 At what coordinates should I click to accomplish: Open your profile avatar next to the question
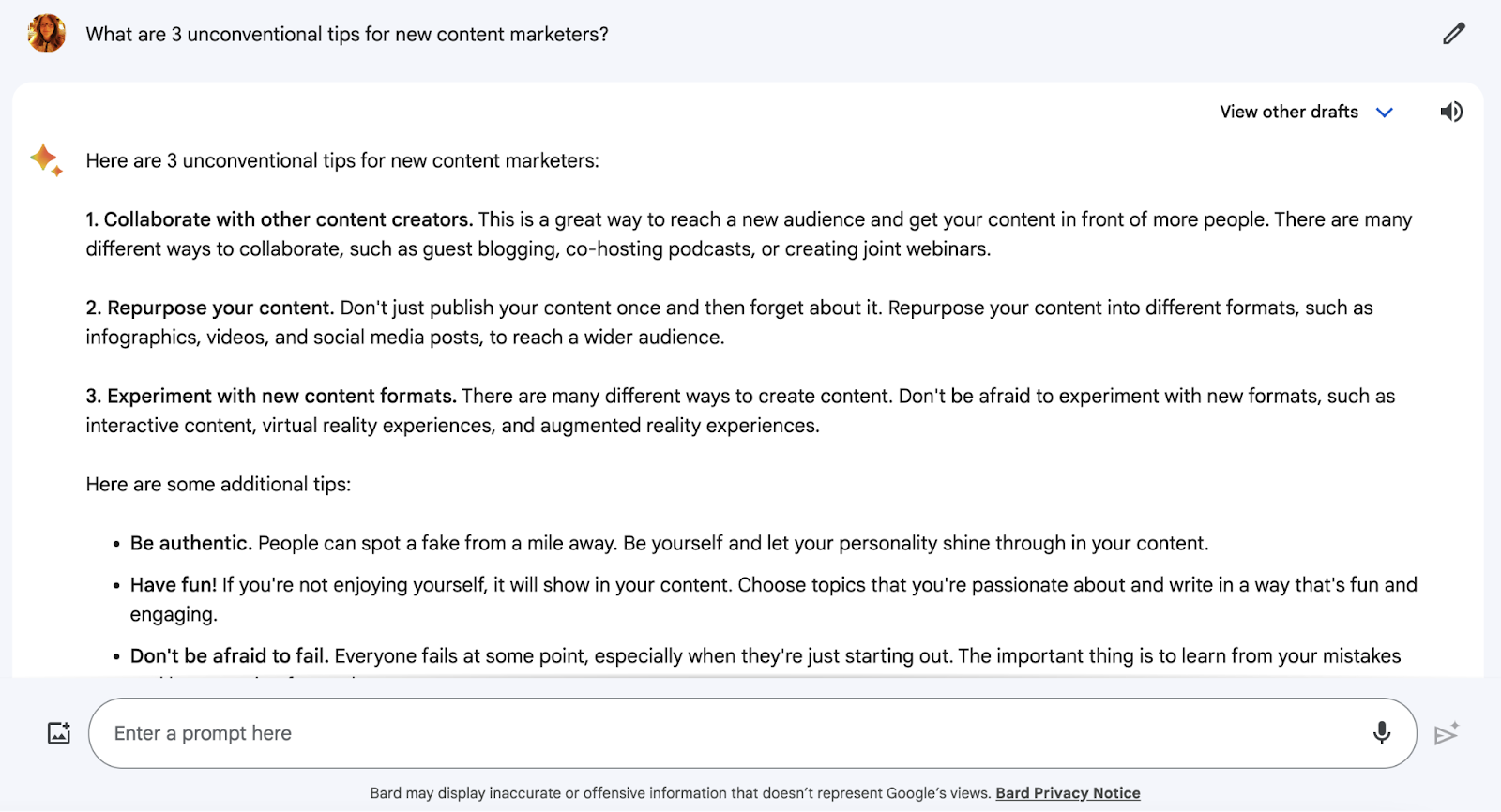[x=46, y=33]
